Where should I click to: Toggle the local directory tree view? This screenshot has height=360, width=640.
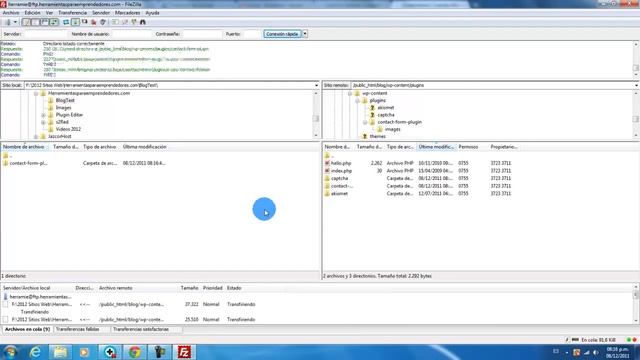point(36,22)
